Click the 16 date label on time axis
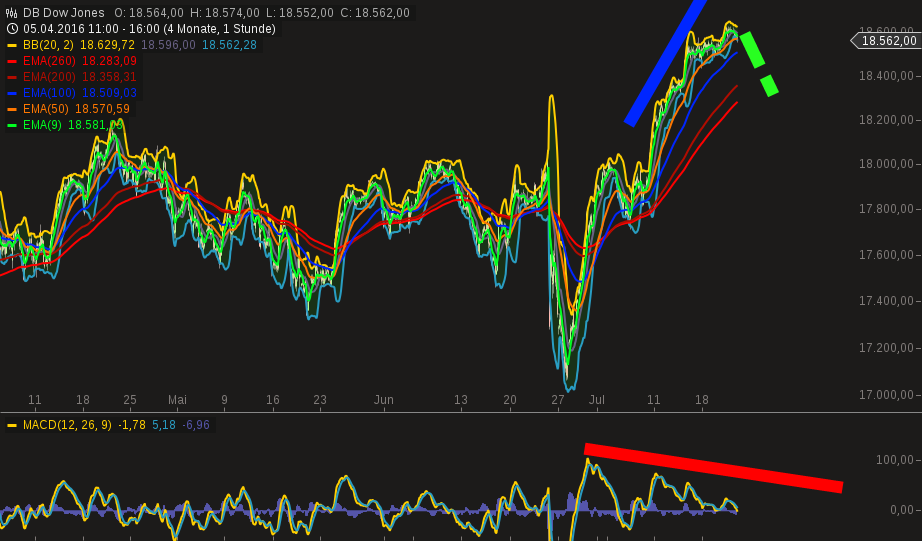922x541 pixels. (x=272, y=400)
